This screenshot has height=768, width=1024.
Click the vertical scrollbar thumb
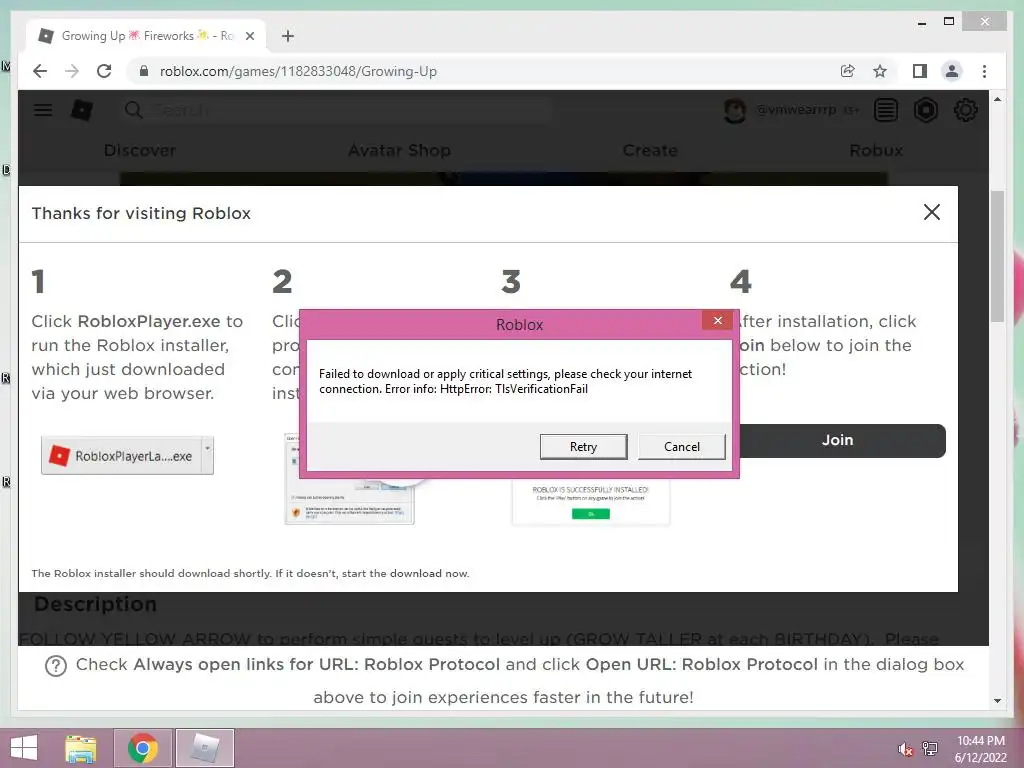click(x=997, y=255)
